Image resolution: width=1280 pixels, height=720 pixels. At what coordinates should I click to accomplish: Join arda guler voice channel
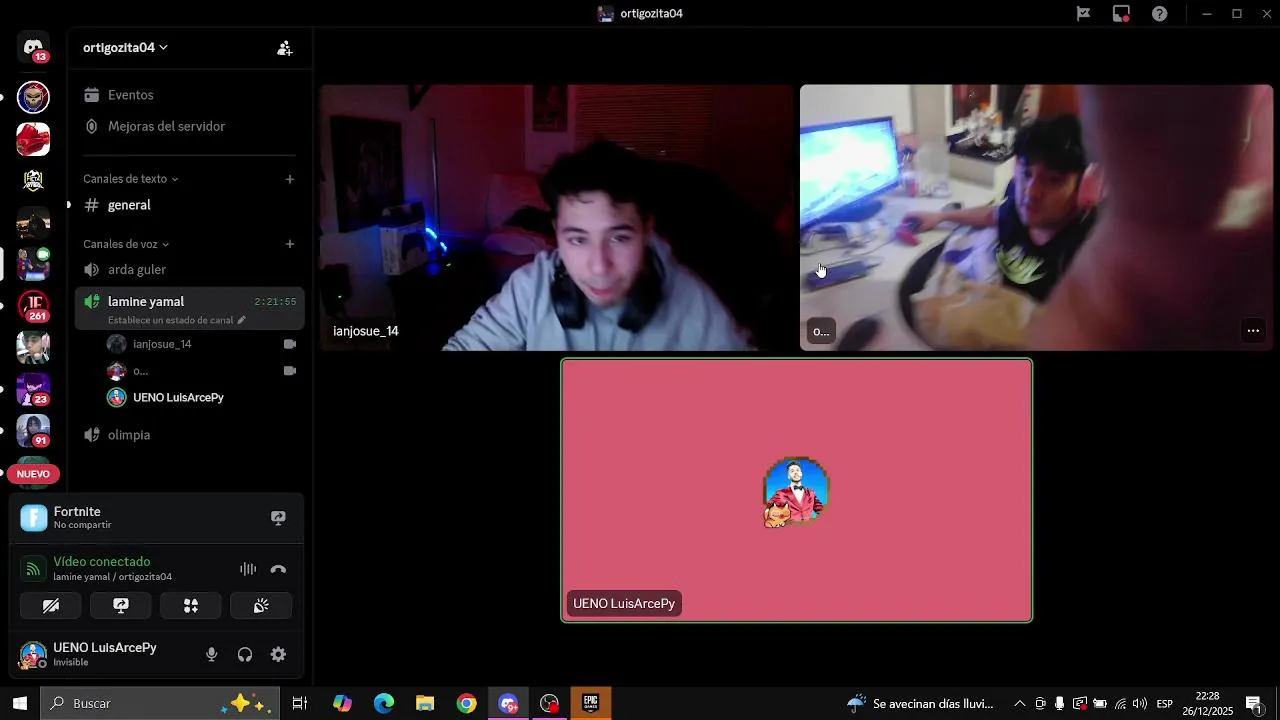tap(189, 270)
